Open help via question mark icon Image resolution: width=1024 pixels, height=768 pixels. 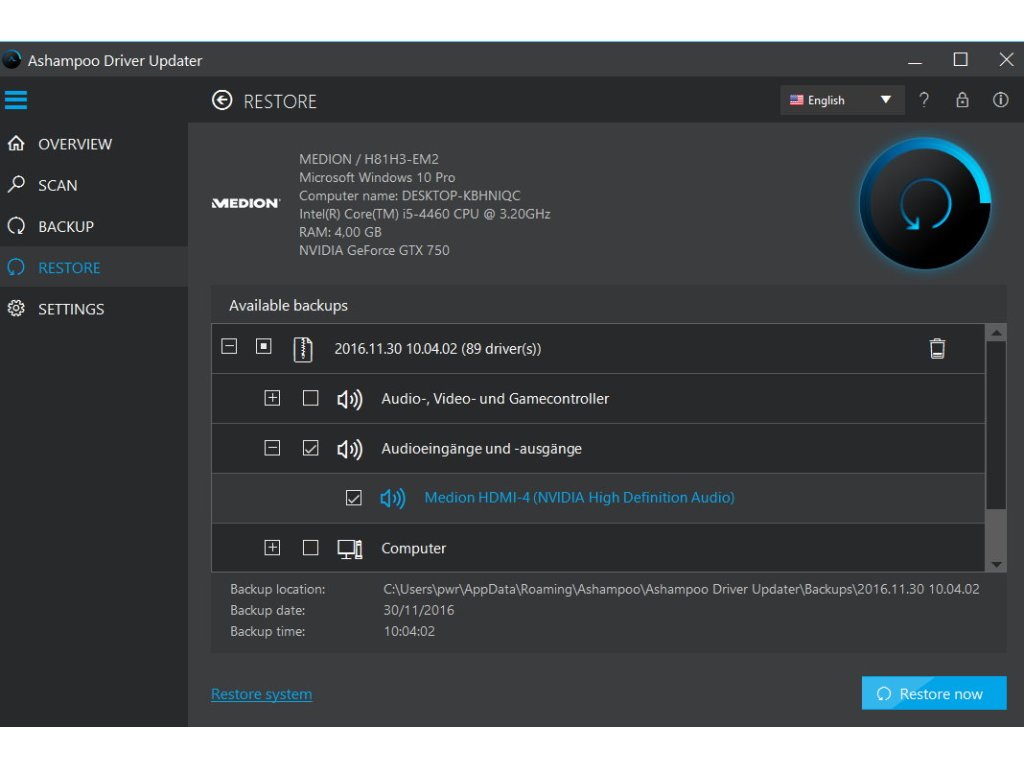point(924,100)
